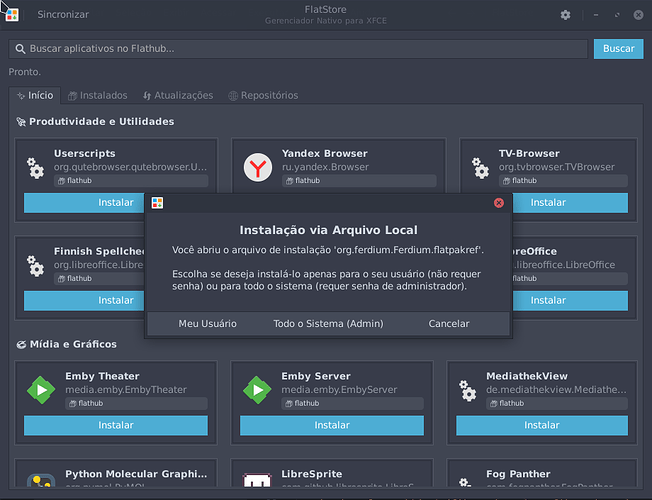Image resolution: width=652 pixels, height=500 pixels.
Task: Click flathub badge under Emby Theater
Action: pos(136,403)
